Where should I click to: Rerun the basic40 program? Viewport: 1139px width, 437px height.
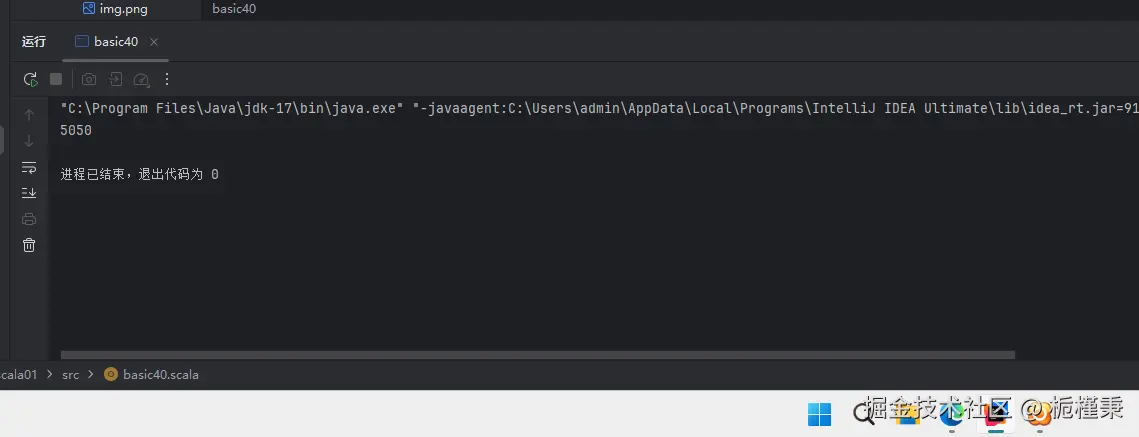click(x=30, y=79)
